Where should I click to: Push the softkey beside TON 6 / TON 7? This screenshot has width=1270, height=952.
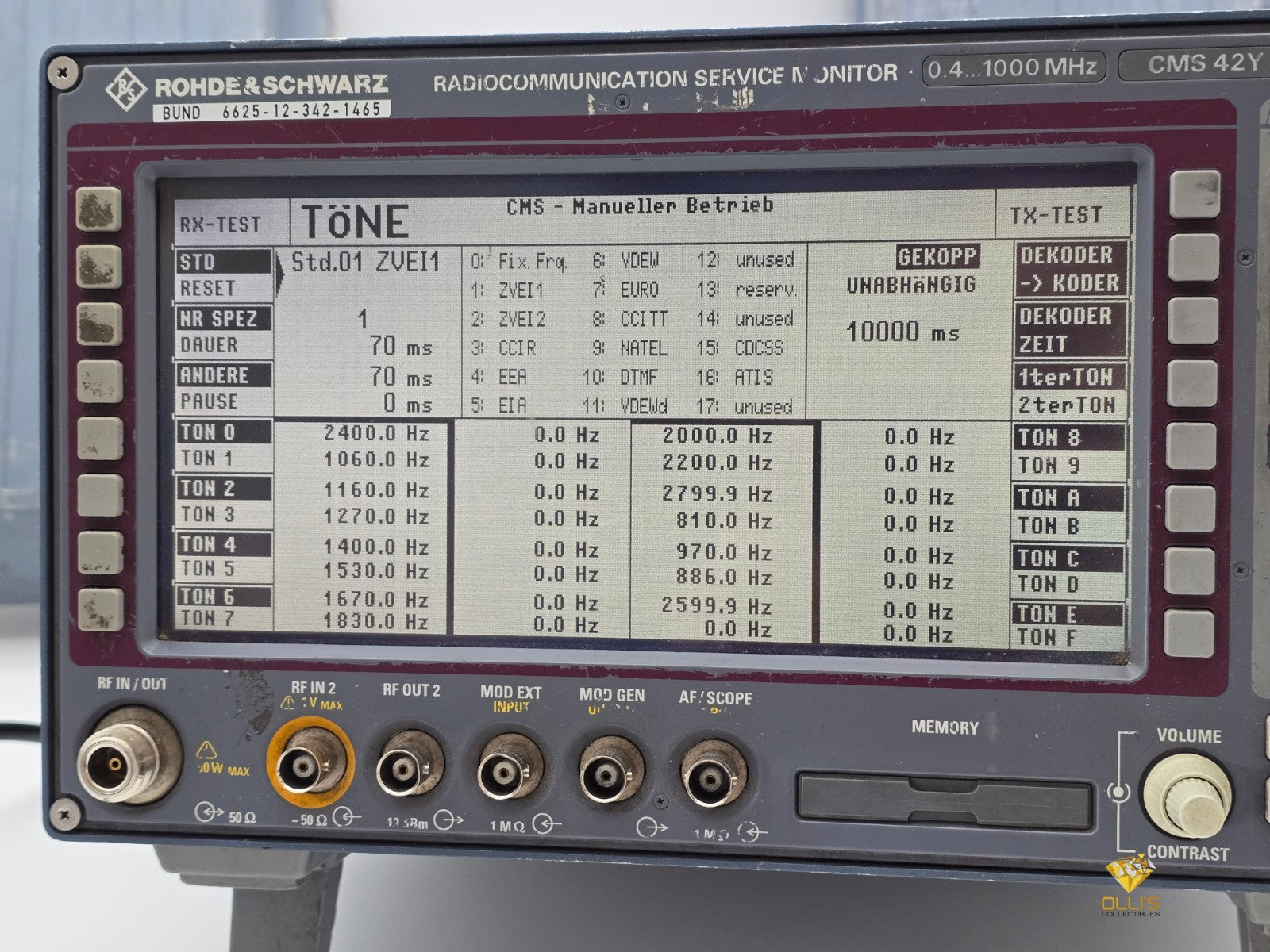[100, 609]
